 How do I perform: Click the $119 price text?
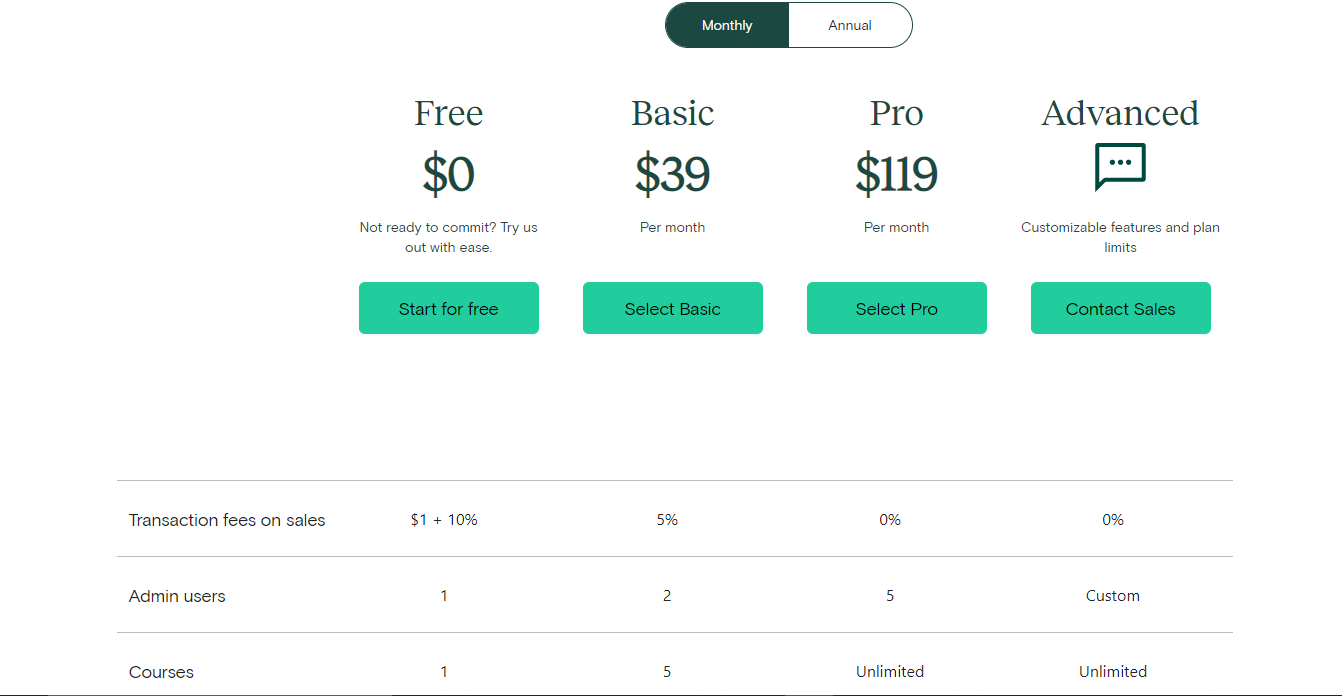(896, 175)
